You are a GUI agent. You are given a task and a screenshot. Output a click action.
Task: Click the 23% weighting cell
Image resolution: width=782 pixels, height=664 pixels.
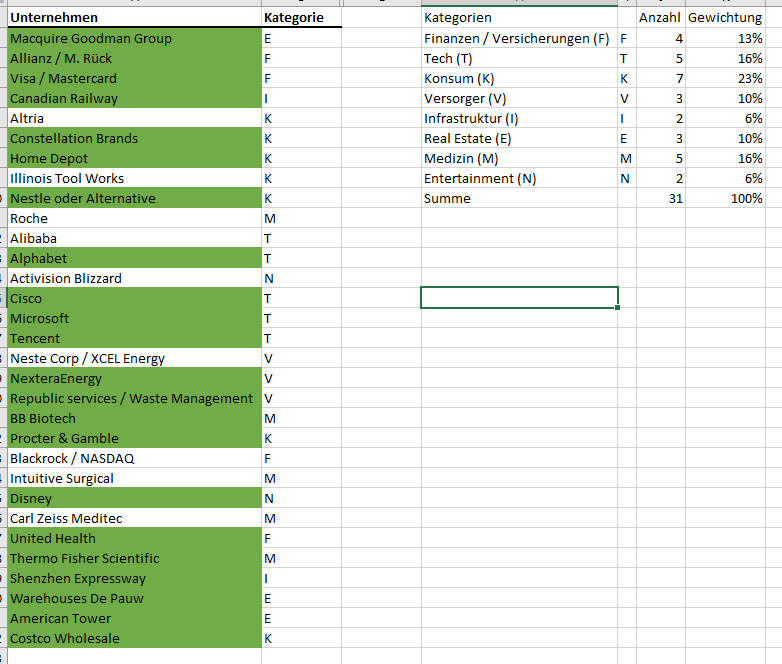tap(725, 78)
